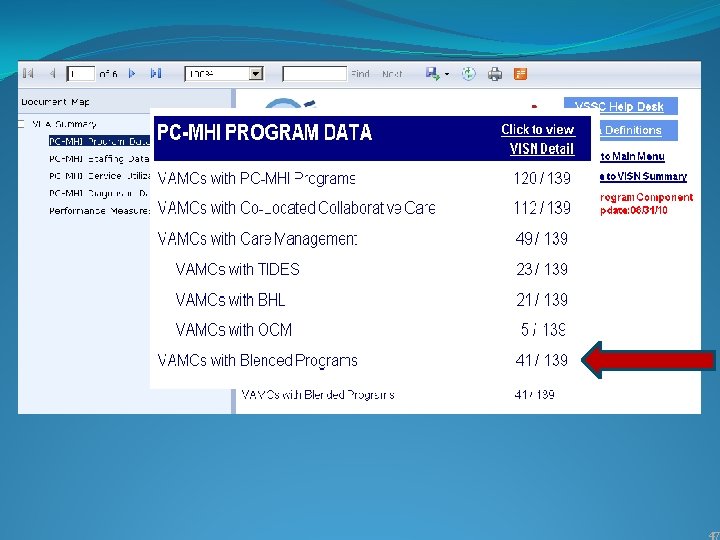The height and width of the screenshot is (540, 720).
Task: Click 'VAMCs with OCM' label
Action: click(234, 330)
